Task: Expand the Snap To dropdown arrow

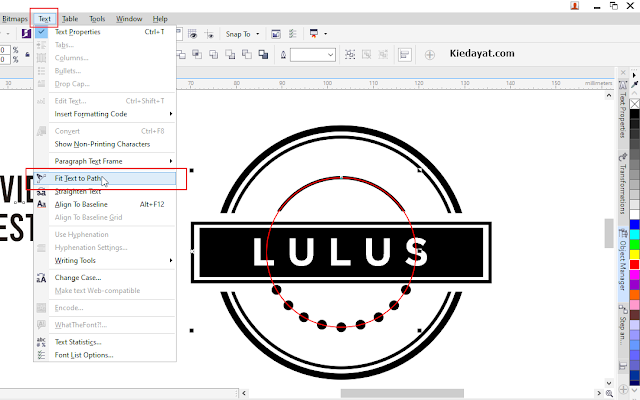Action: (x=258, y=34)
